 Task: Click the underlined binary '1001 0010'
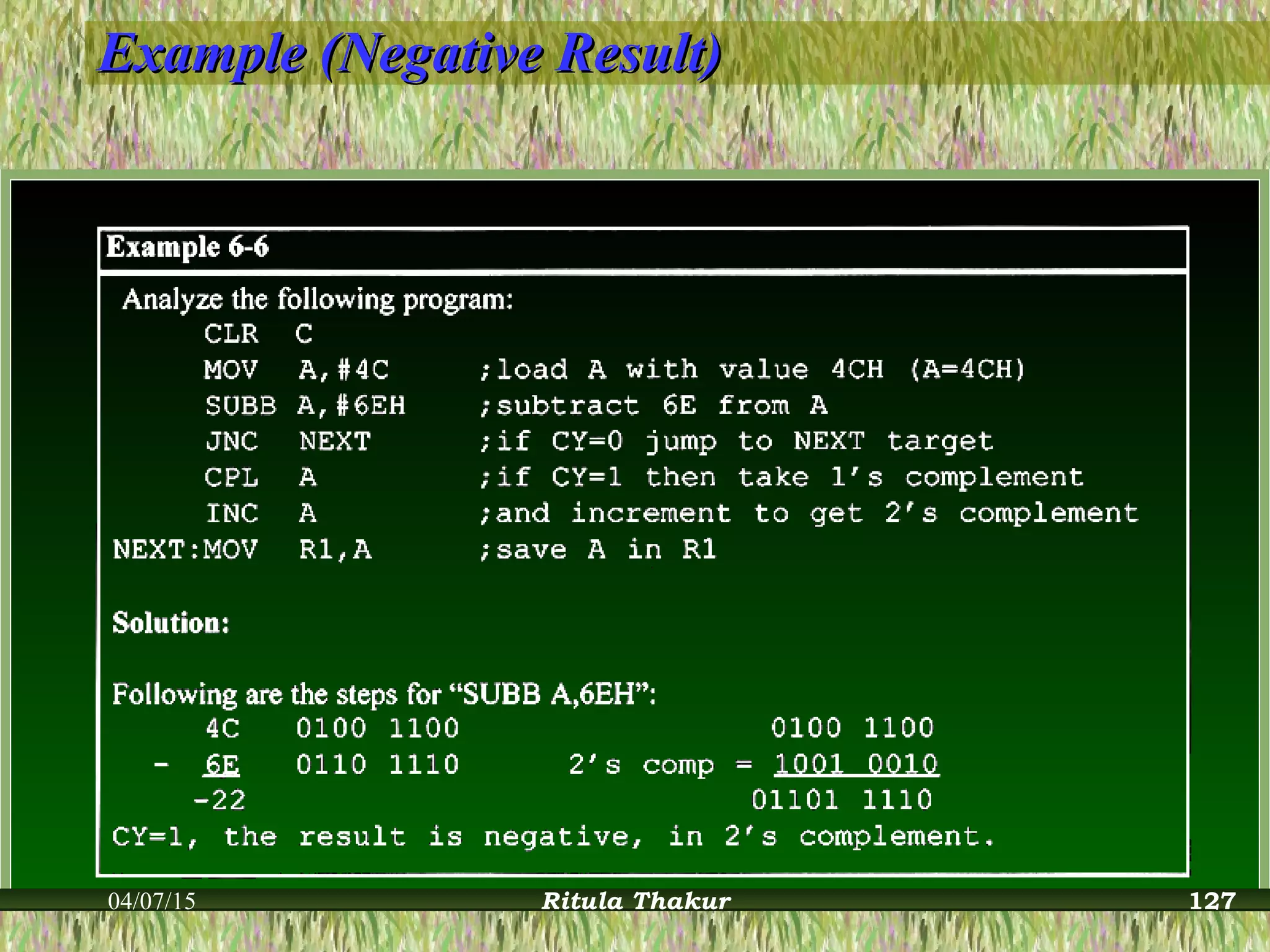click(x=856, y=764)
